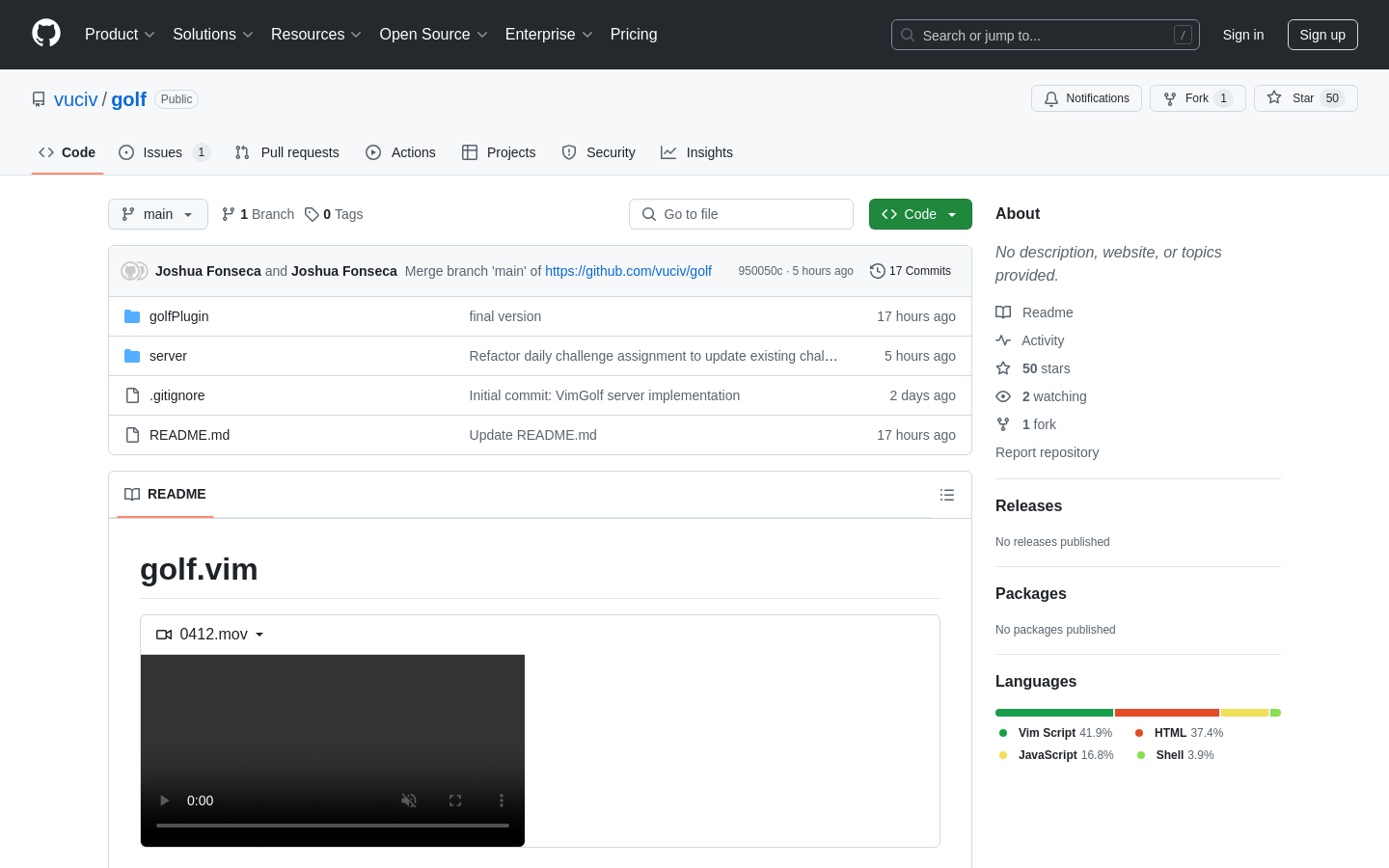Open the README.md file
Image resolution: width=1389 pixels, height=868 pixels.
189,435
